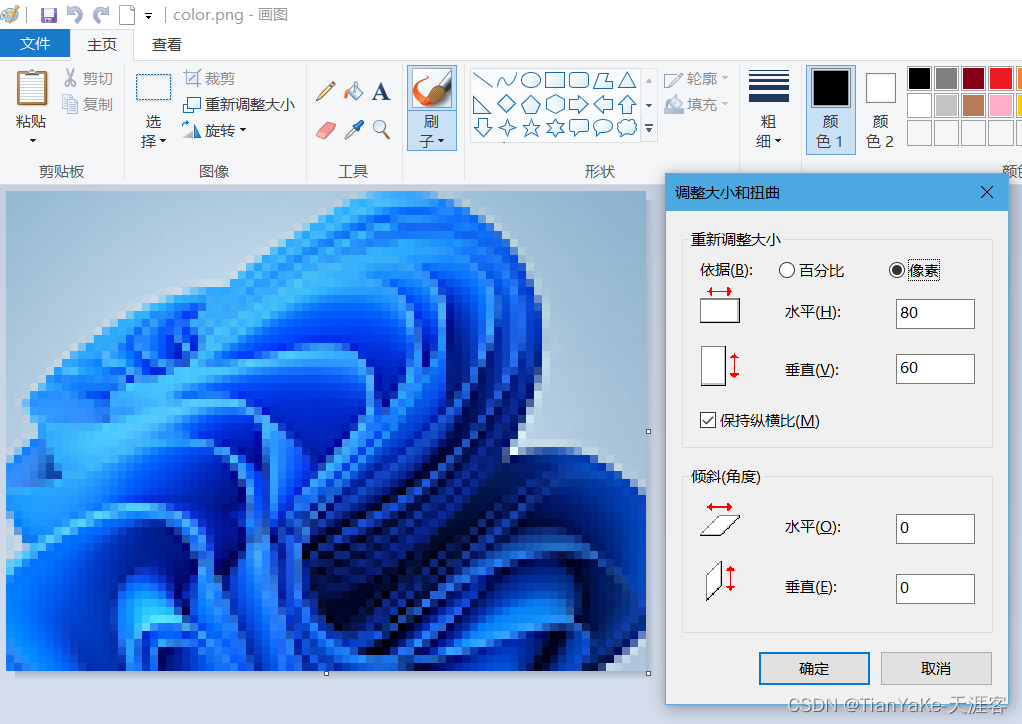Click the Paint app icon in title bar

click(x=10, y=14)
